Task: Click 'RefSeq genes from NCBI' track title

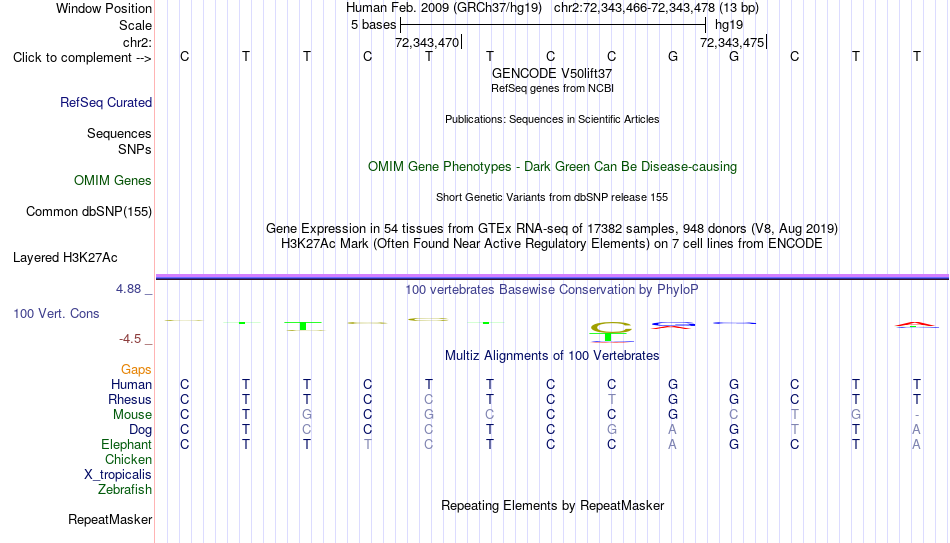Action: click(x=552, y=88)
